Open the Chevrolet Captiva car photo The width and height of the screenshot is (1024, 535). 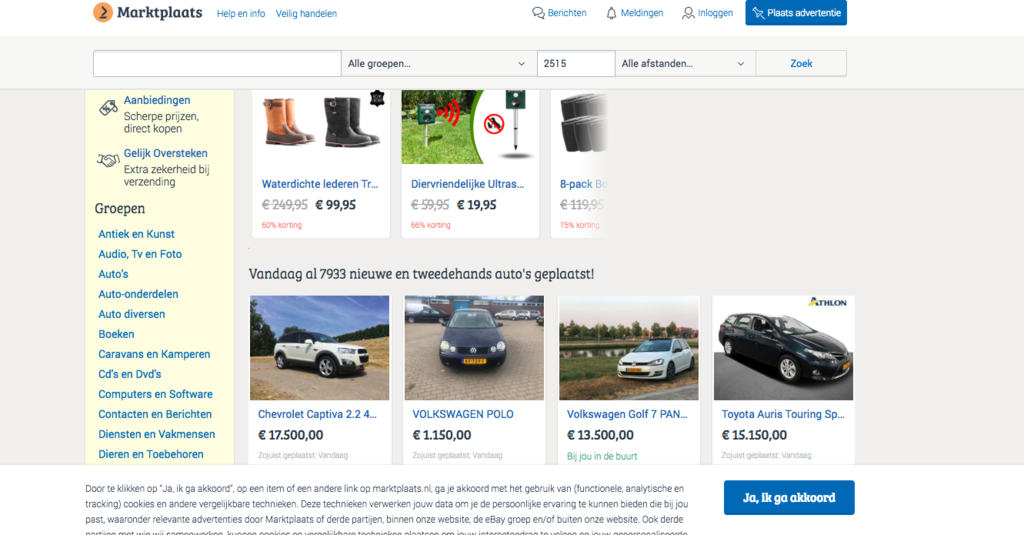click(x=319, y=348)
